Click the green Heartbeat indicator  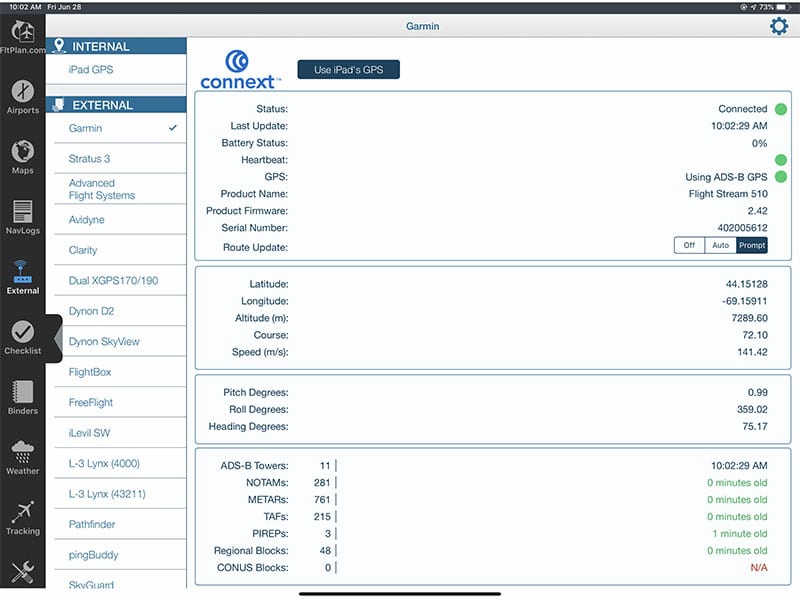pyautogui.click(x=781, y=160)
